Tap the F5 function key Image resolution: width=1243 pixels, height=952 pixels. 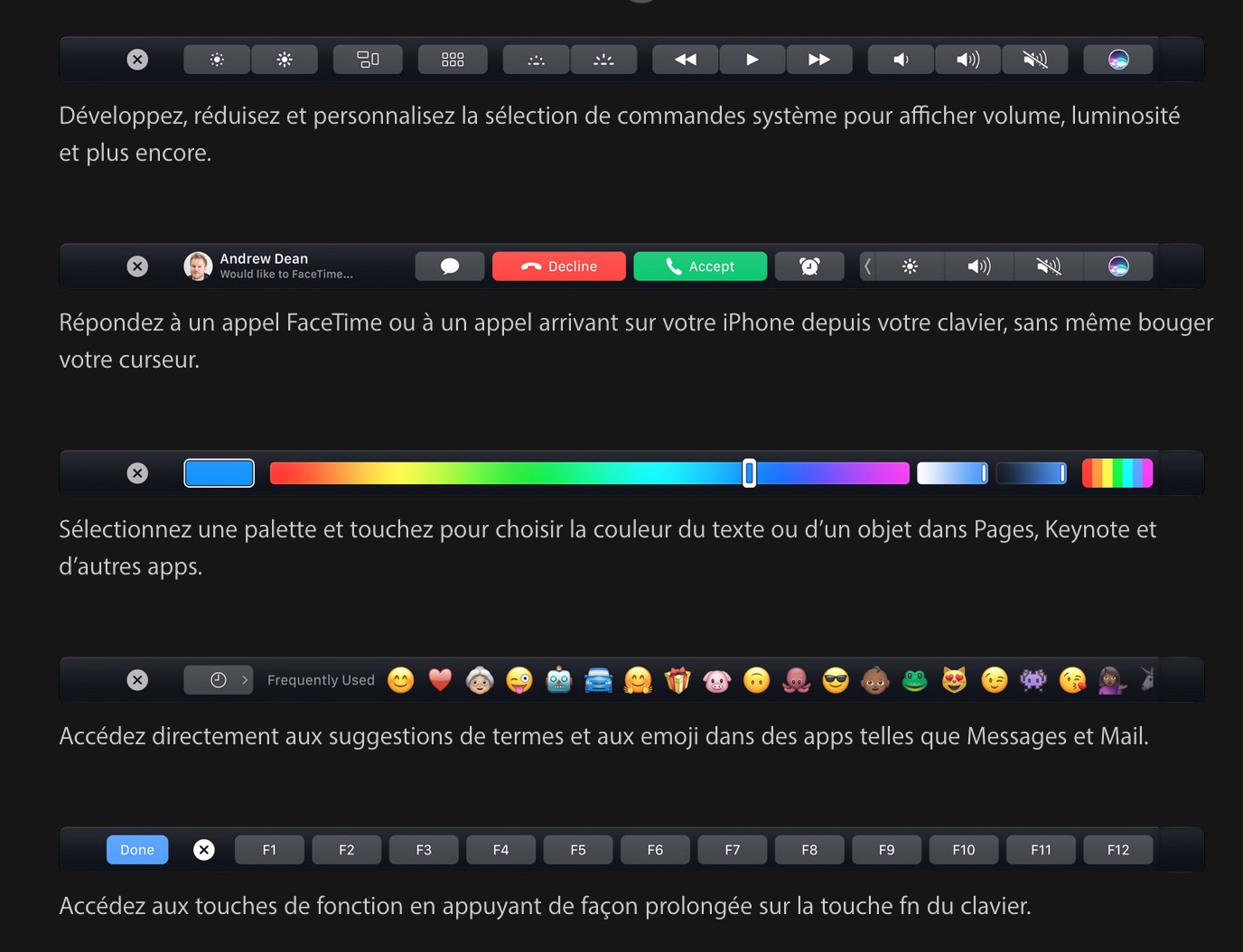pyautogui.click(x=578, y=850)
